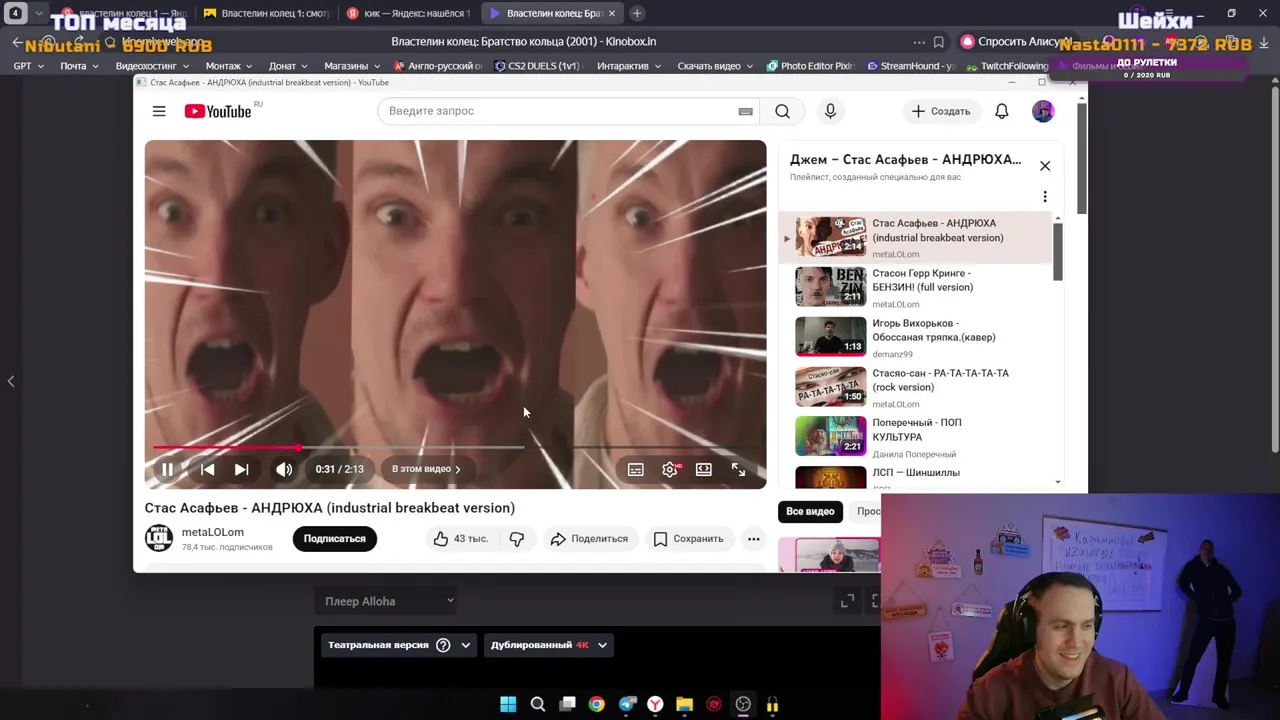Launch Google Chrome from the taskbar
The image size is (1280, 720).
596,705
